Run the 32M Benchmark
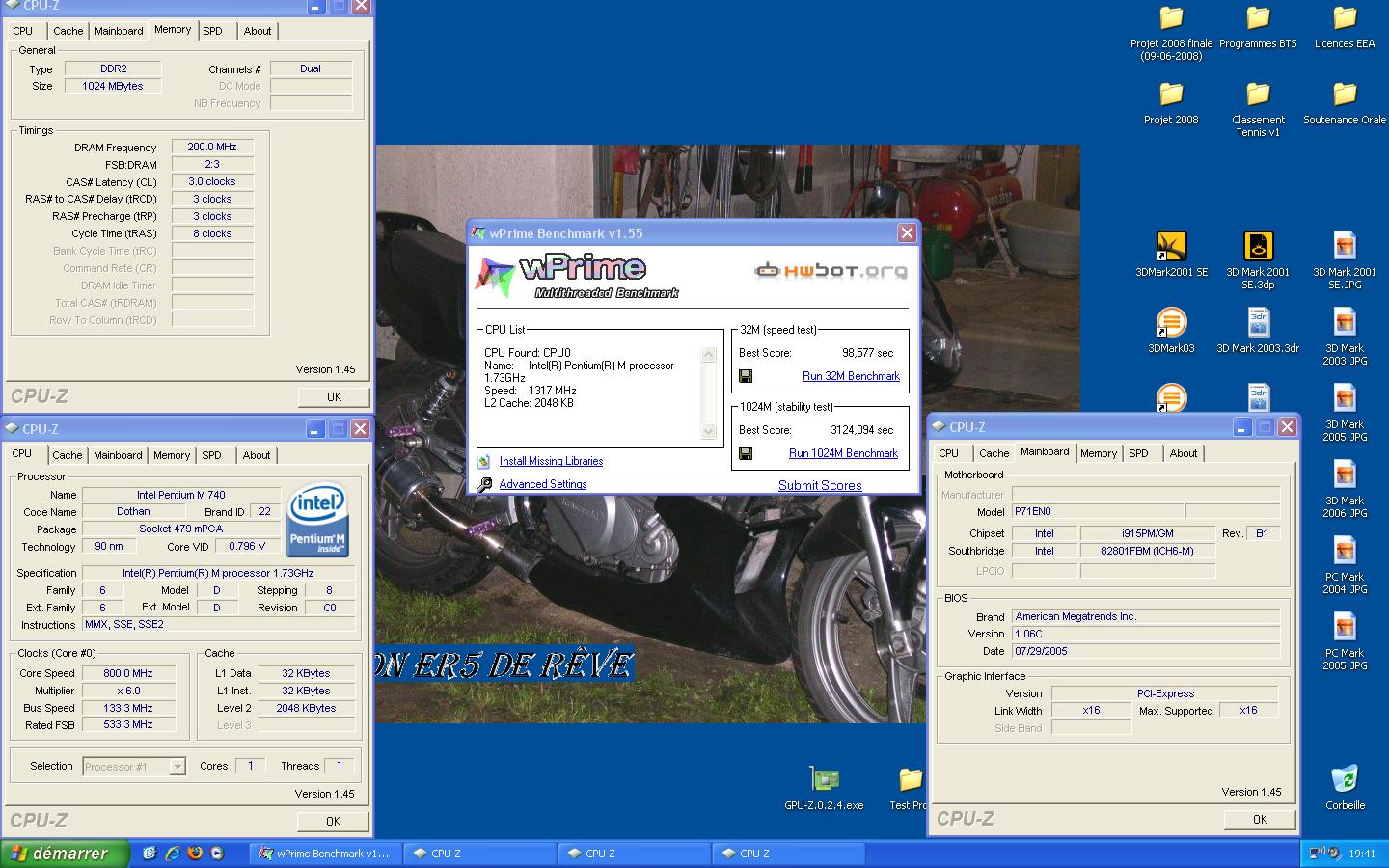This screenshot has width=1389, height=868. click(x=851, y=376)
